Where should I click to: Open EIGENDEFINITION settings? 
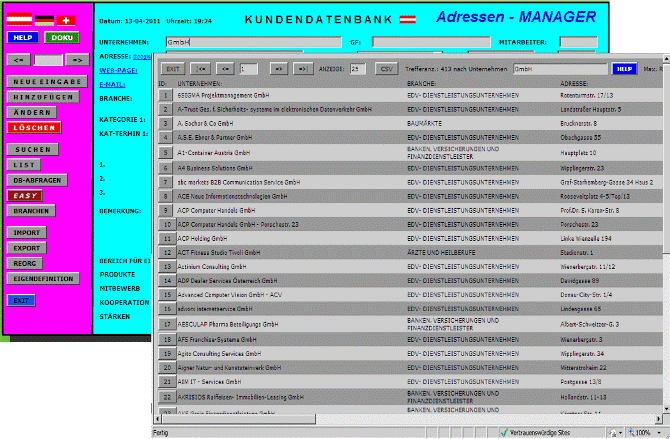(x=43, y=279)
